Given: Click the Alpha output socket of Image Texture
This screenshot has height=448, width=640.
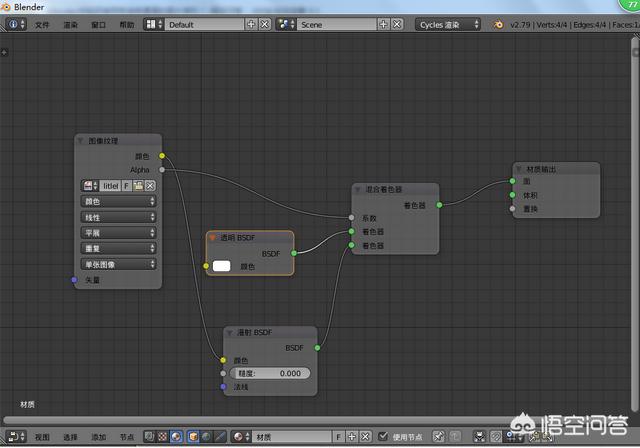Looking at the screenshot, I should [162, 169].
